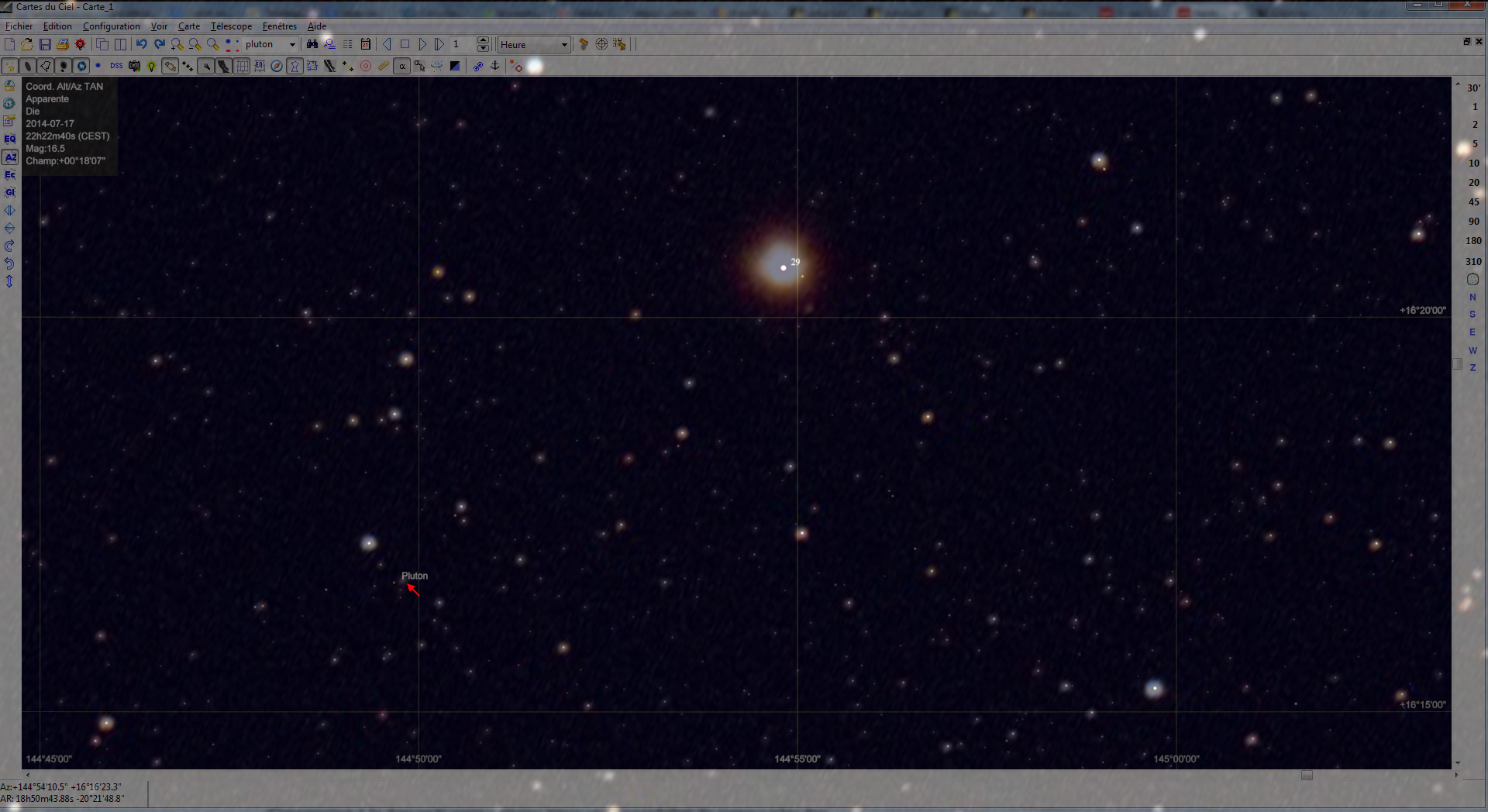Viewport: 1488px width, 812px height.
Task: Click the compass orientation icon
Action: pyautogui.click(x=277, y=66)
